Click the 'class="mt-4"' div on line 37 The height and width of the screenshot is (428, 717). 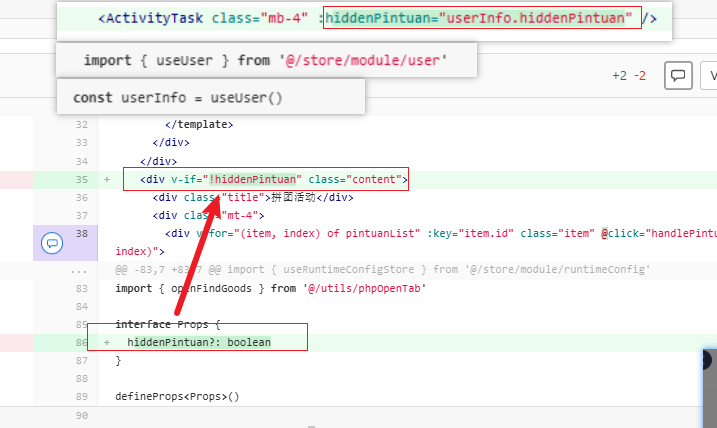pyautogui.click(x=209, y=215)
